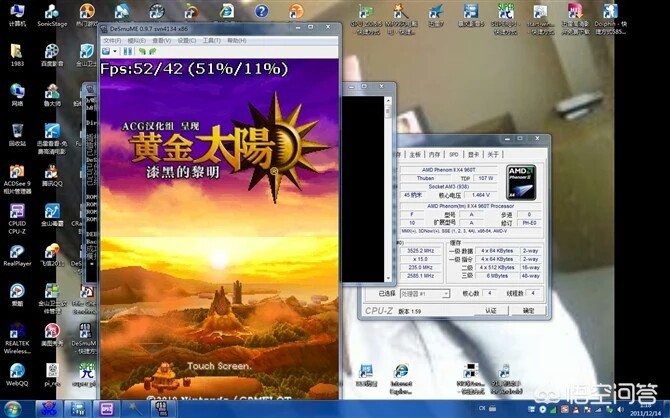
Task: Click the console window's vertical scrollbar
Action: (388, 189)
